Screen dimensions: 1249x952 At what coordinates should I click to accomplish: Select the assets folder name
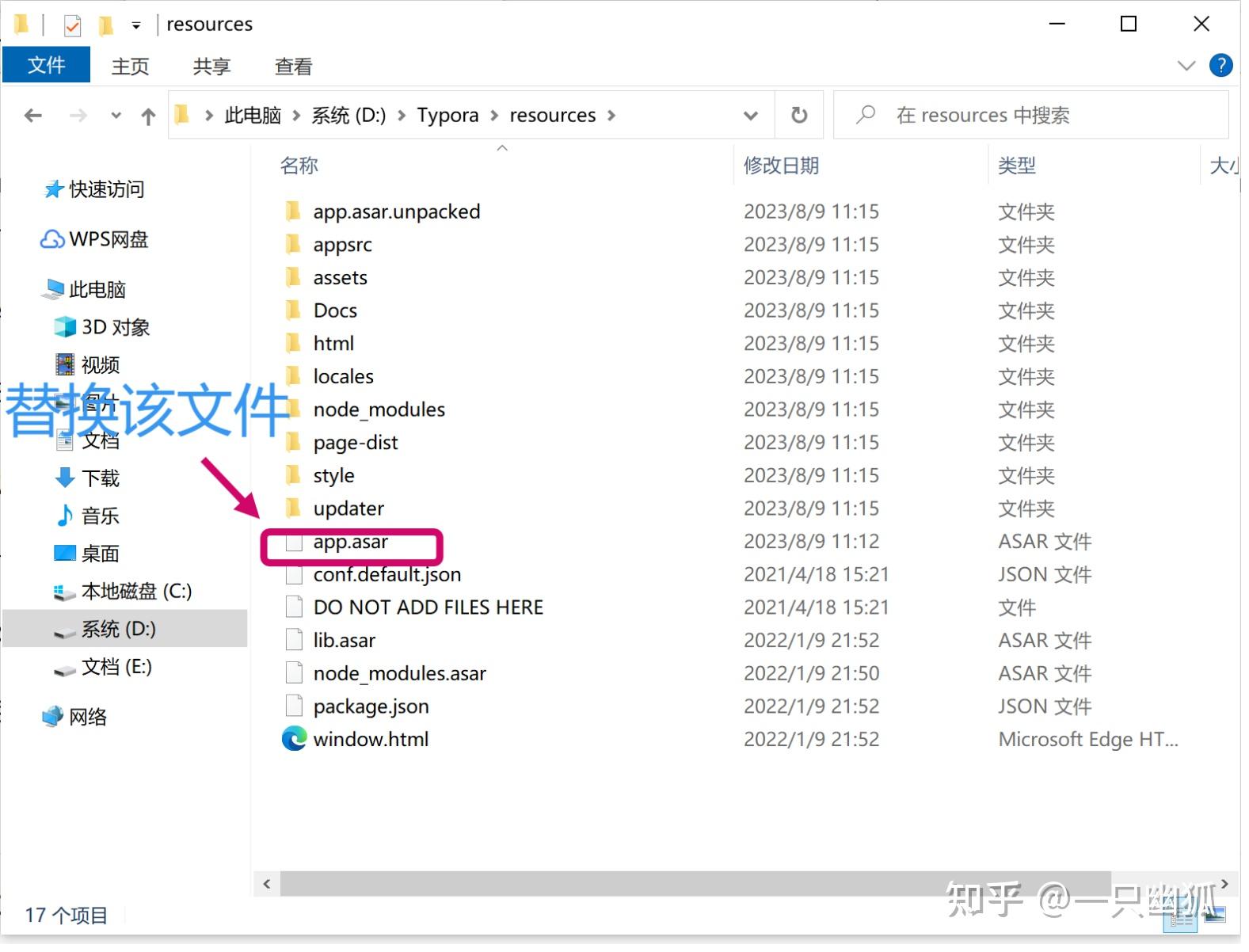(341, 278)
